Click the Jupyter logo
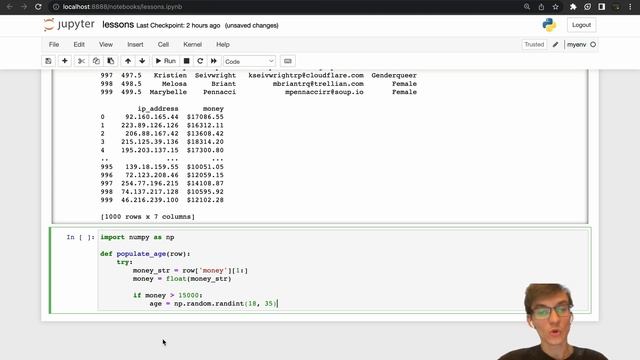The image size is (640, 360). point(69,24)
